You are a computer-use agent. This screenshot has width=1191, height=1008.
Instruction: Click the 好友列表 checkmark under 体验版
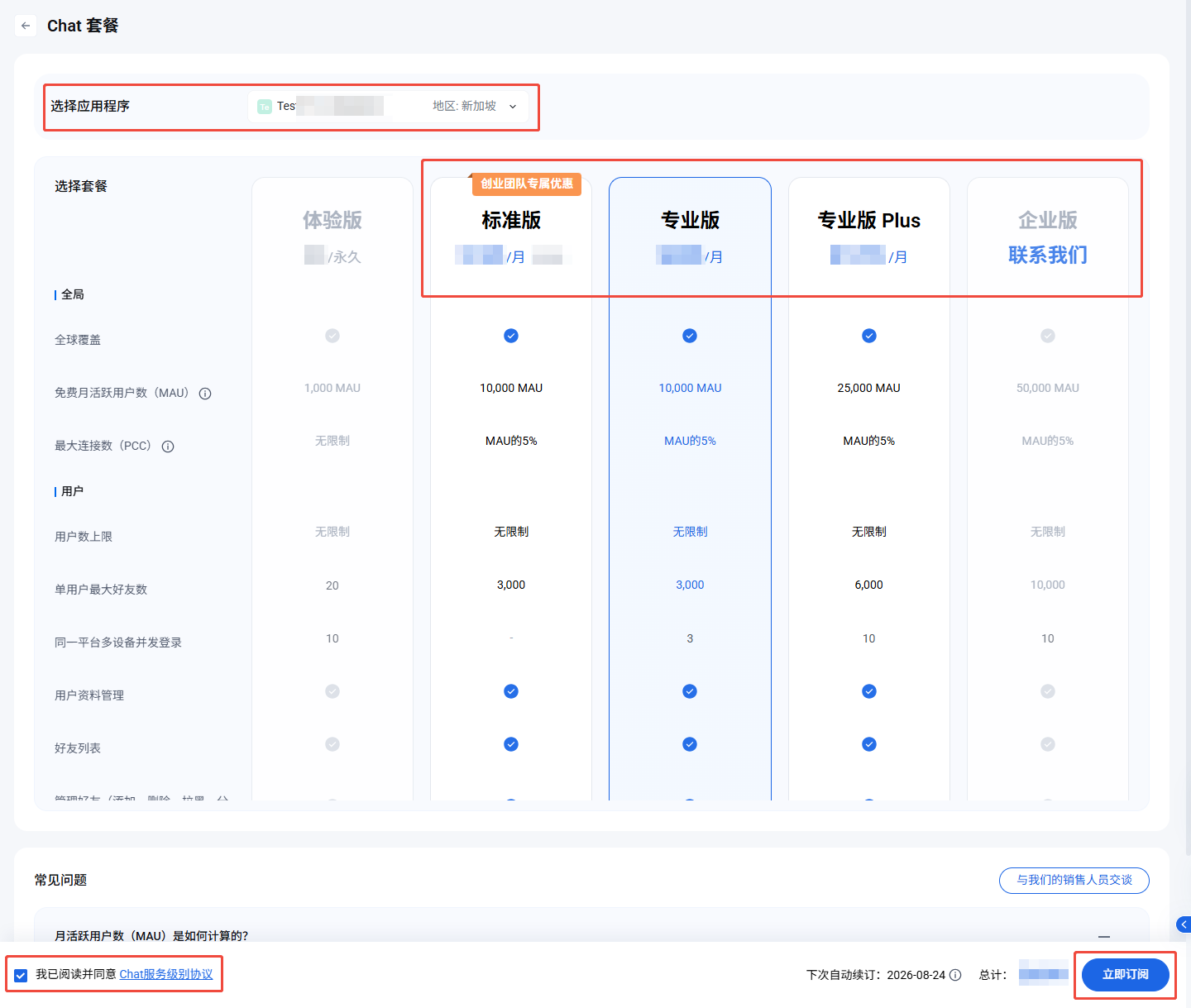(332, 744)
